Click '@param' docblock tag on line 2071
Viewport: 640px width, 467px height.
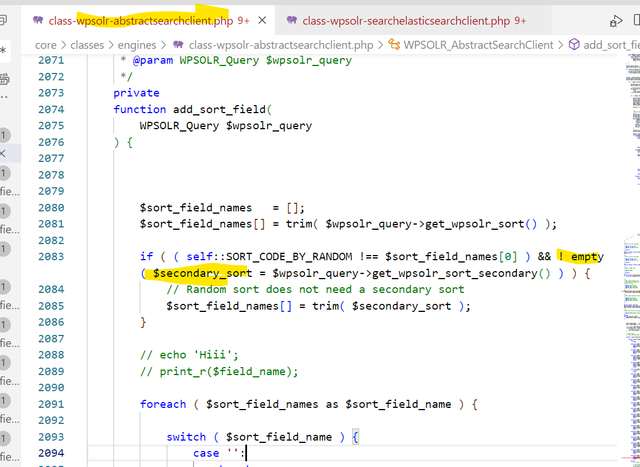153,60
